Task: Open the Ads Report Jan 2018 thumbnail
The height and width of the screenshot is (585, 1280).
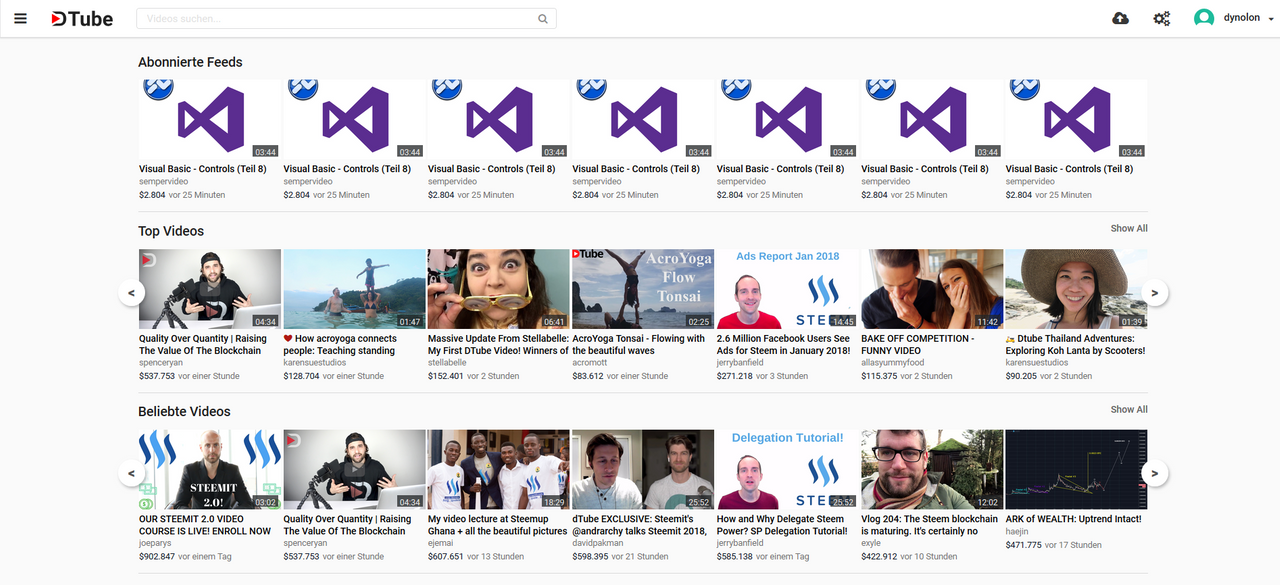Action: 787,289
